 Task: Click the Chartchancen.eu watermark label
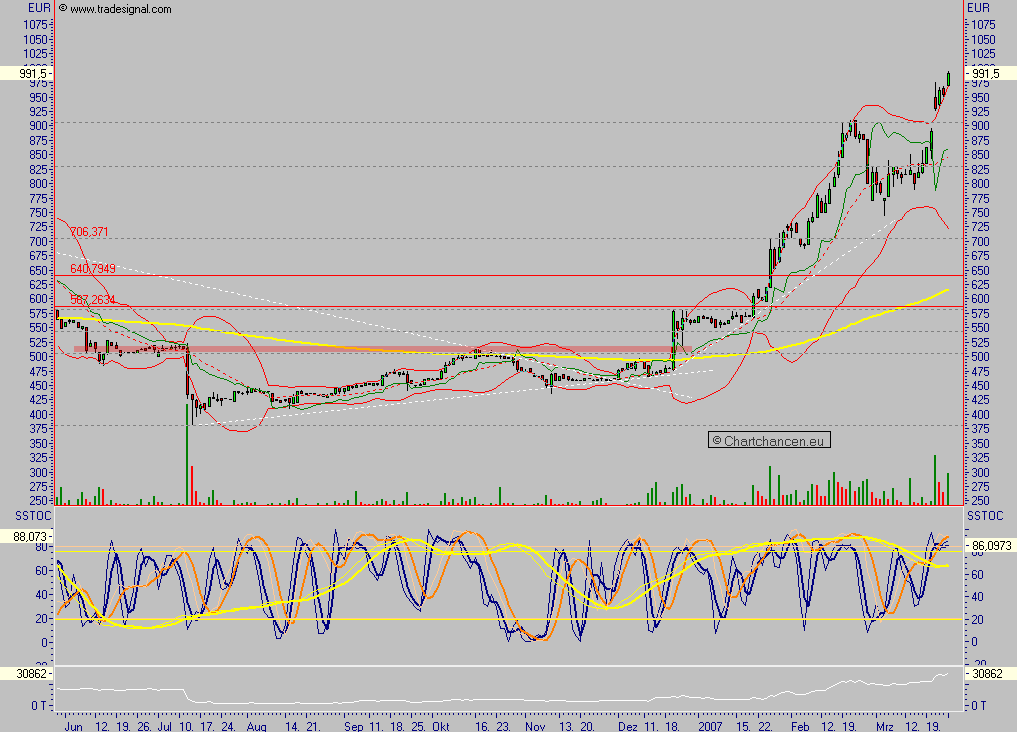(x=768, y=439)
